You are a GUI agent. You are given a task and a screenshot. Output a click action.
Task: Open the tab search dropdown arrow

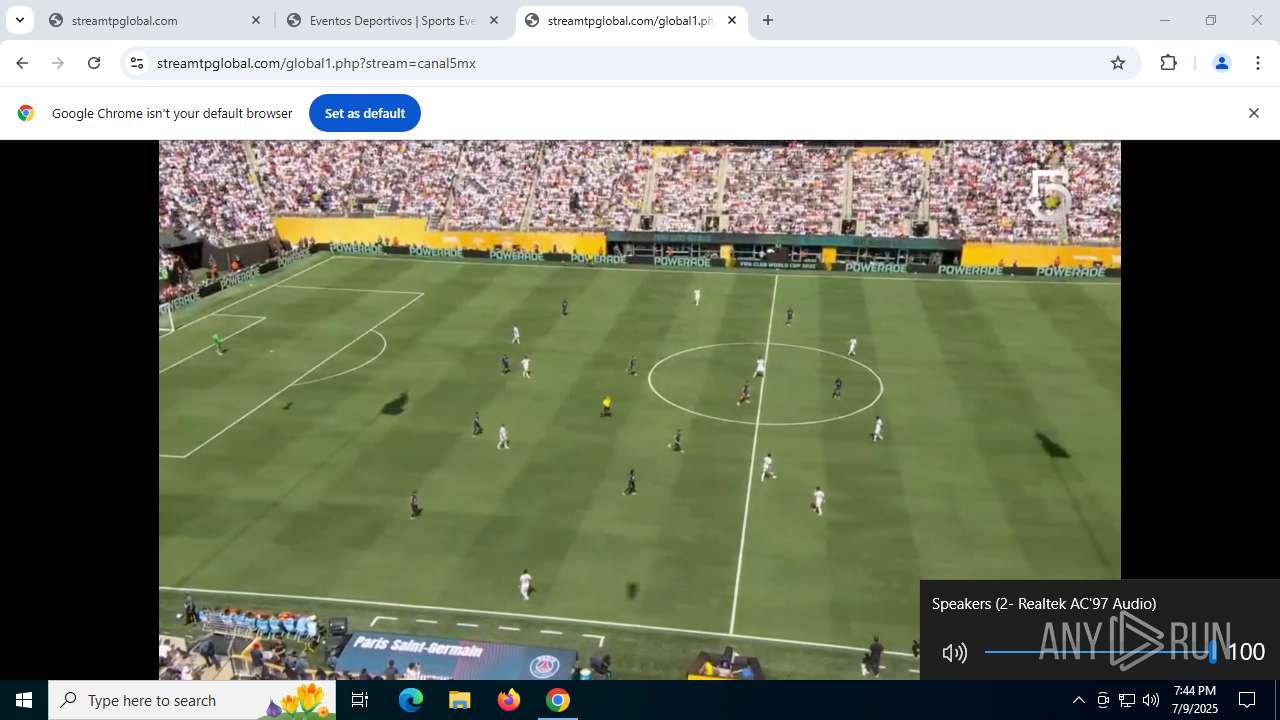19,20
